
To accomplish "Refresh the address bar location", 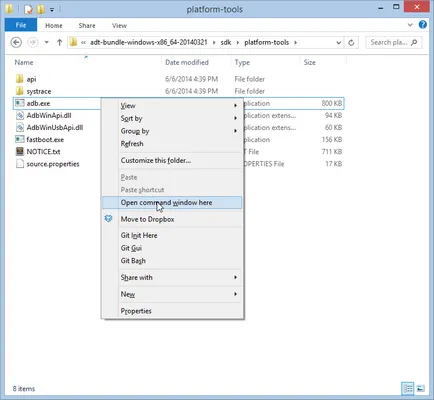I will pyautogui.click(x=351, y=43).
